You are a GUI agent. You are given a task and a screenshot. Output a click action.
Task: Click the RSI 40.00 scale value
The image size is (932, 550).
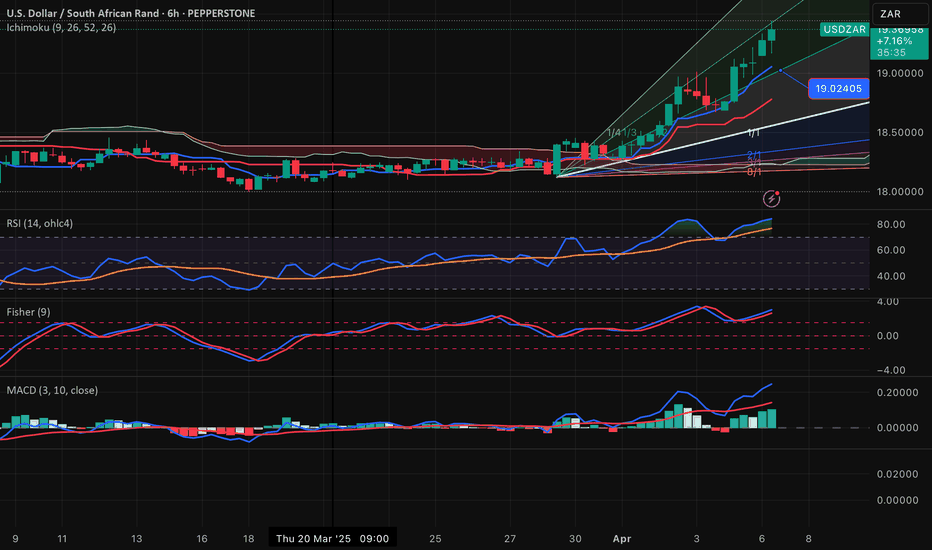coord(891,276)
